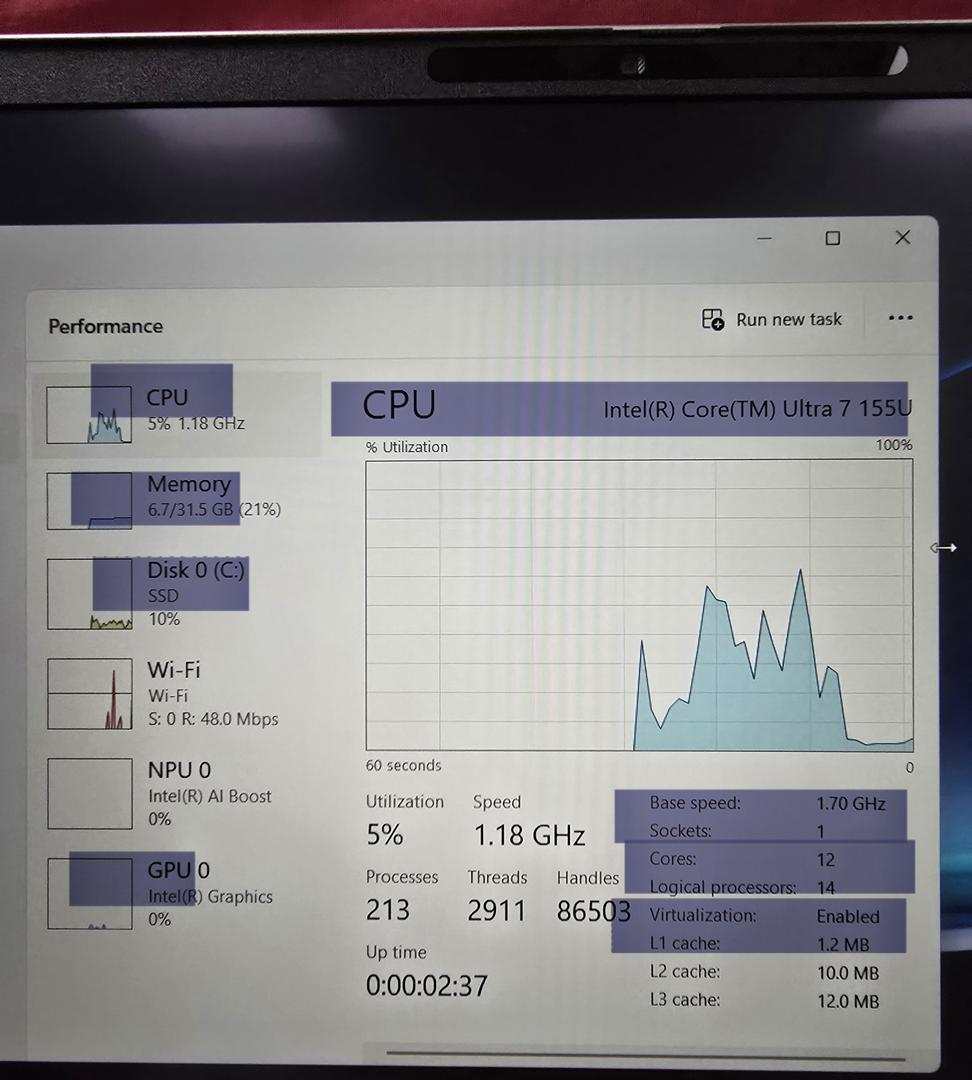Open the Wi-Fi entry in sidebar
This screenshot has width=972, height=1080.
point(176,694)
